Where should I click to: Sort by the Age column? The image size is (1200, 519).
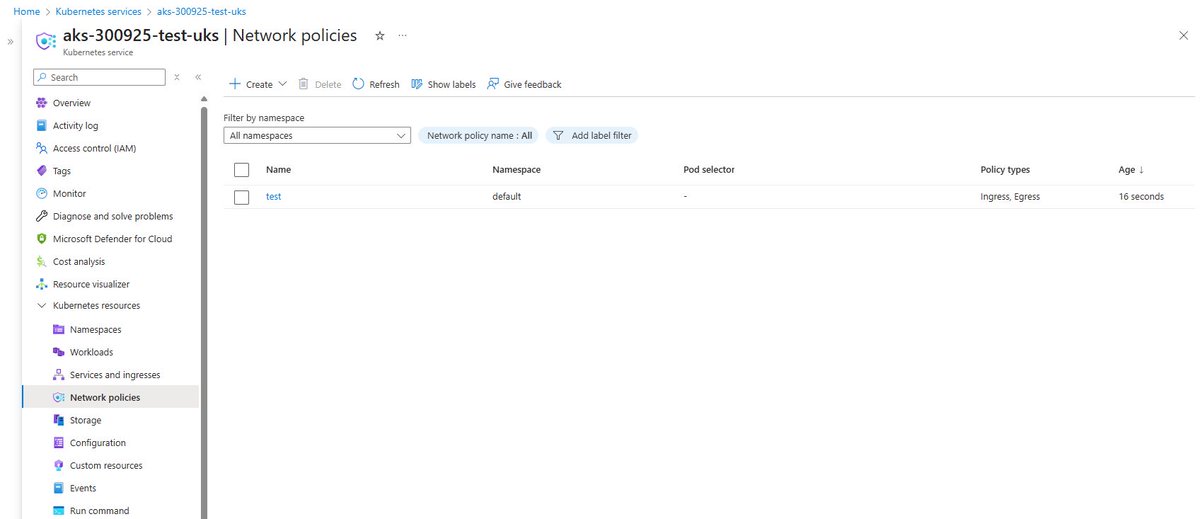tap(1131, 170)
